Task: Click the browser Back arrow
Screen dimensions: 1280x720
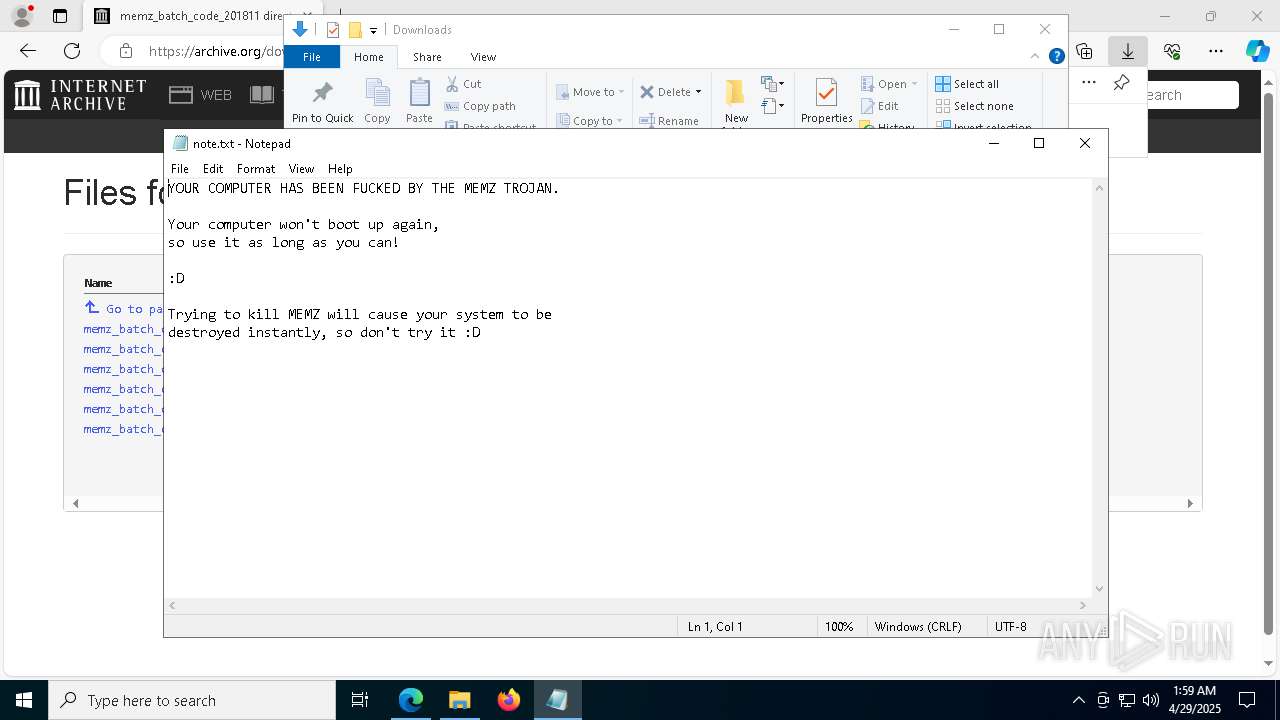Action: [x=28, y=51]
